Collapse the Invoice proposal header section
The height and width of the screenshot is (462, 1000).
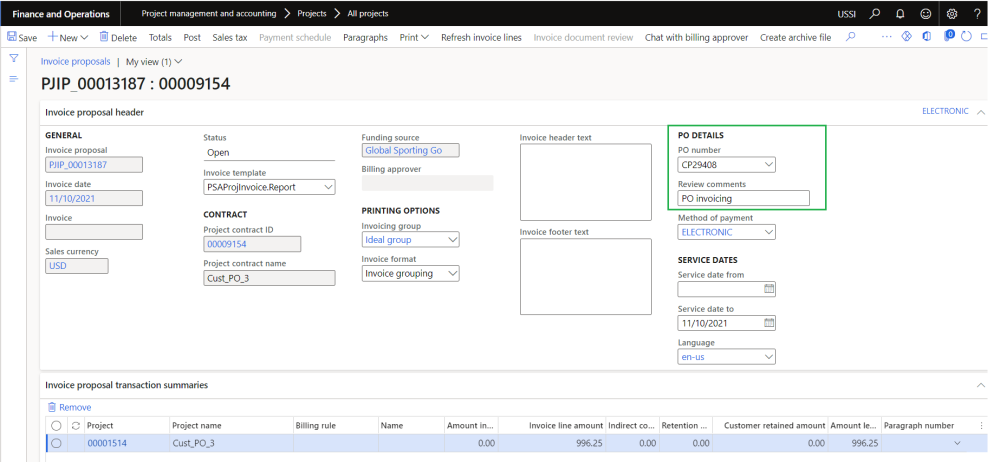(980, 112)
